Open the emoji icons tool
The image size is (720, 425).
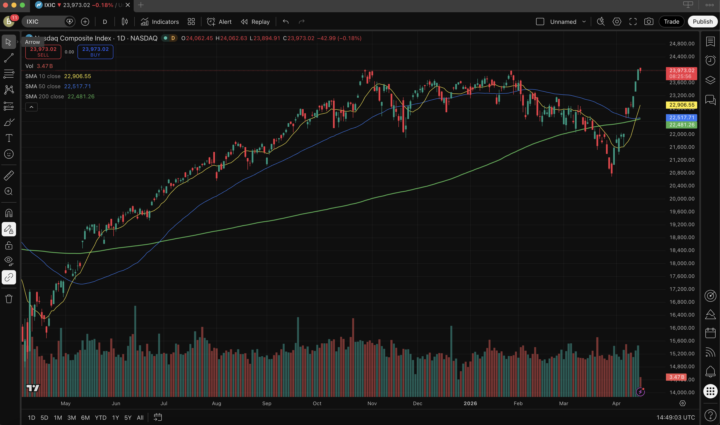9,154
